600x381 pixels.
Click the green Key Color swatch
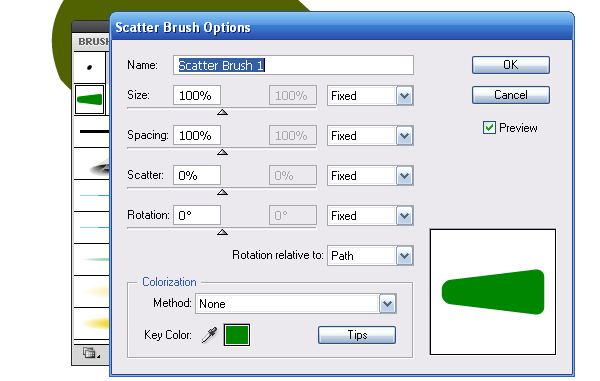[x=237, y=335]
